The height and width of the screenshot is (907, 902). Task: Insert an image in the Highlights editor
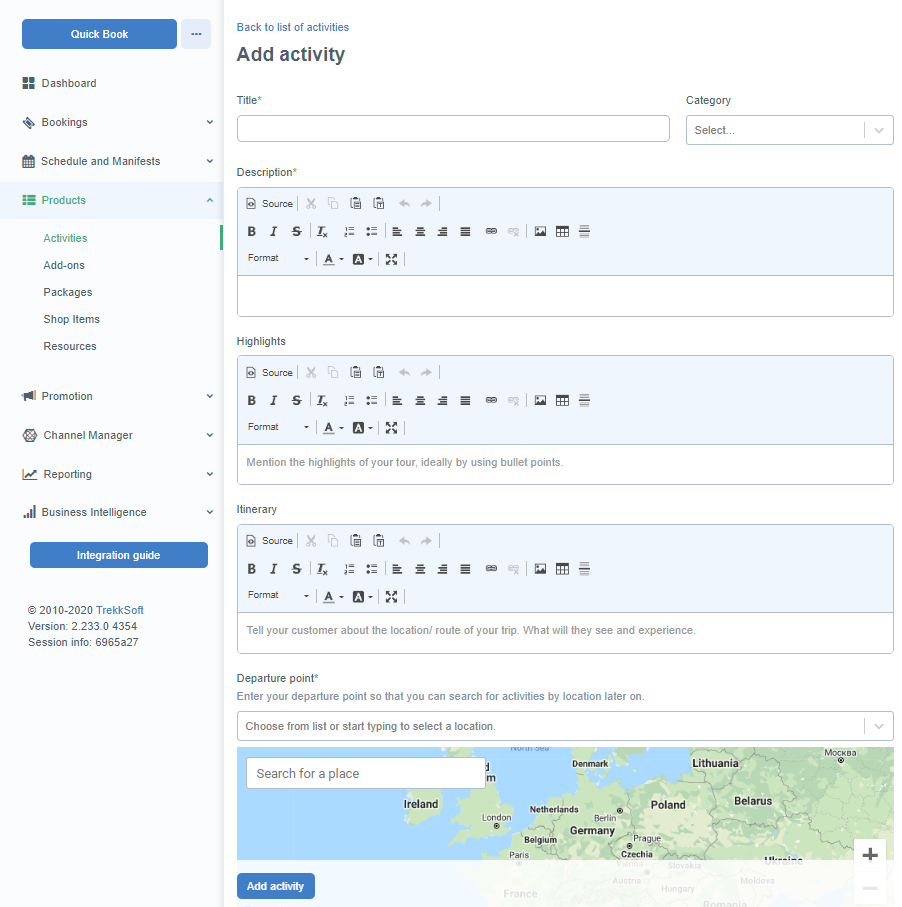(x=540, y=400)
